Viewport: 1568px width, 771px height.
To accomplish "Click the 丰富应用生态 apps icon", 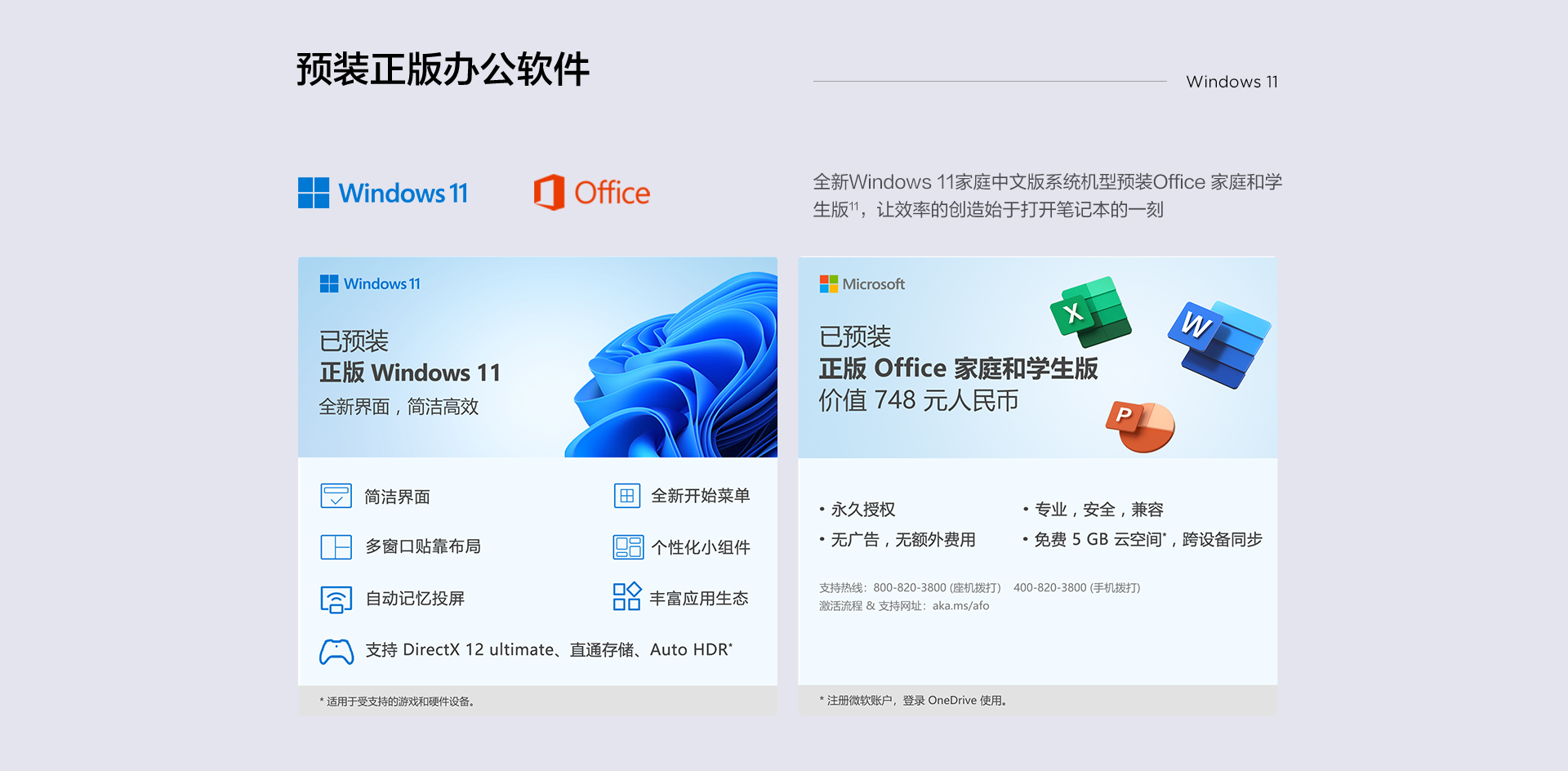I will (627, 596).
